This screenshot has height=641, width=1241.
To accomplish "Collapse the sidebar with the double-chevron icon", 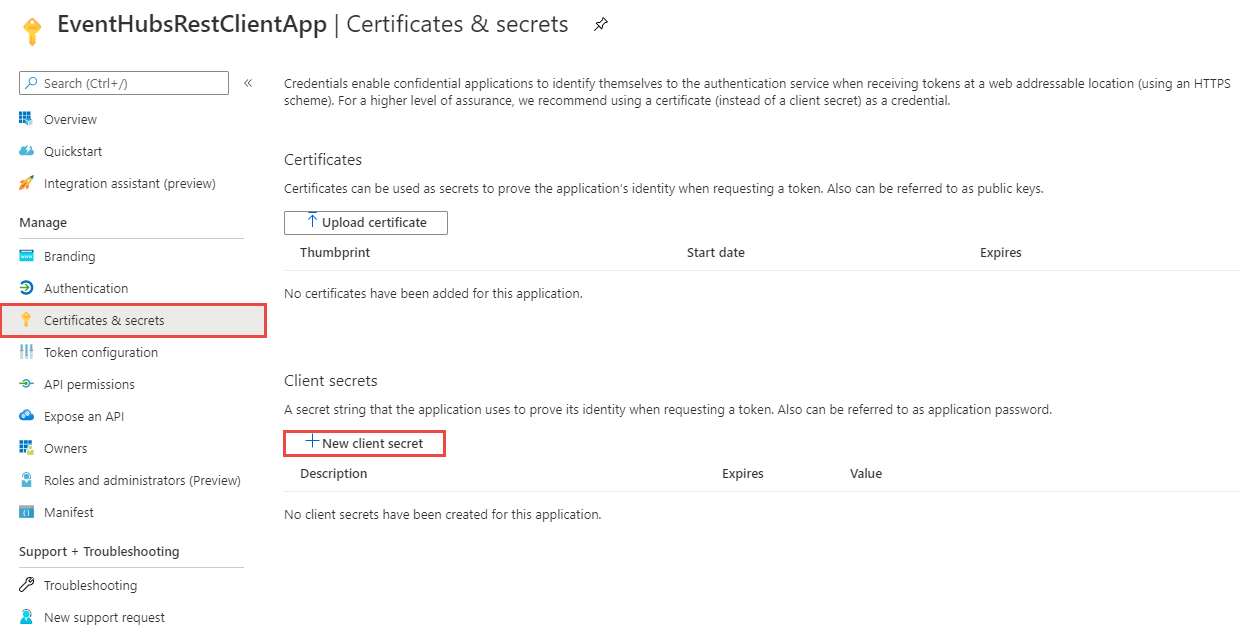I will pos(248,83).
